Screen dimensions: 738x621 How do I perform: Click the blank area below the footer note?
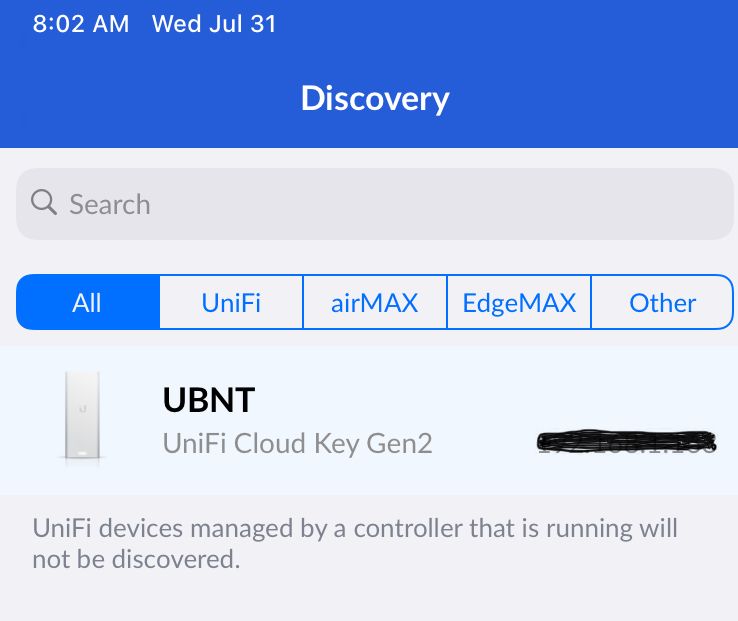click(369, 600)
